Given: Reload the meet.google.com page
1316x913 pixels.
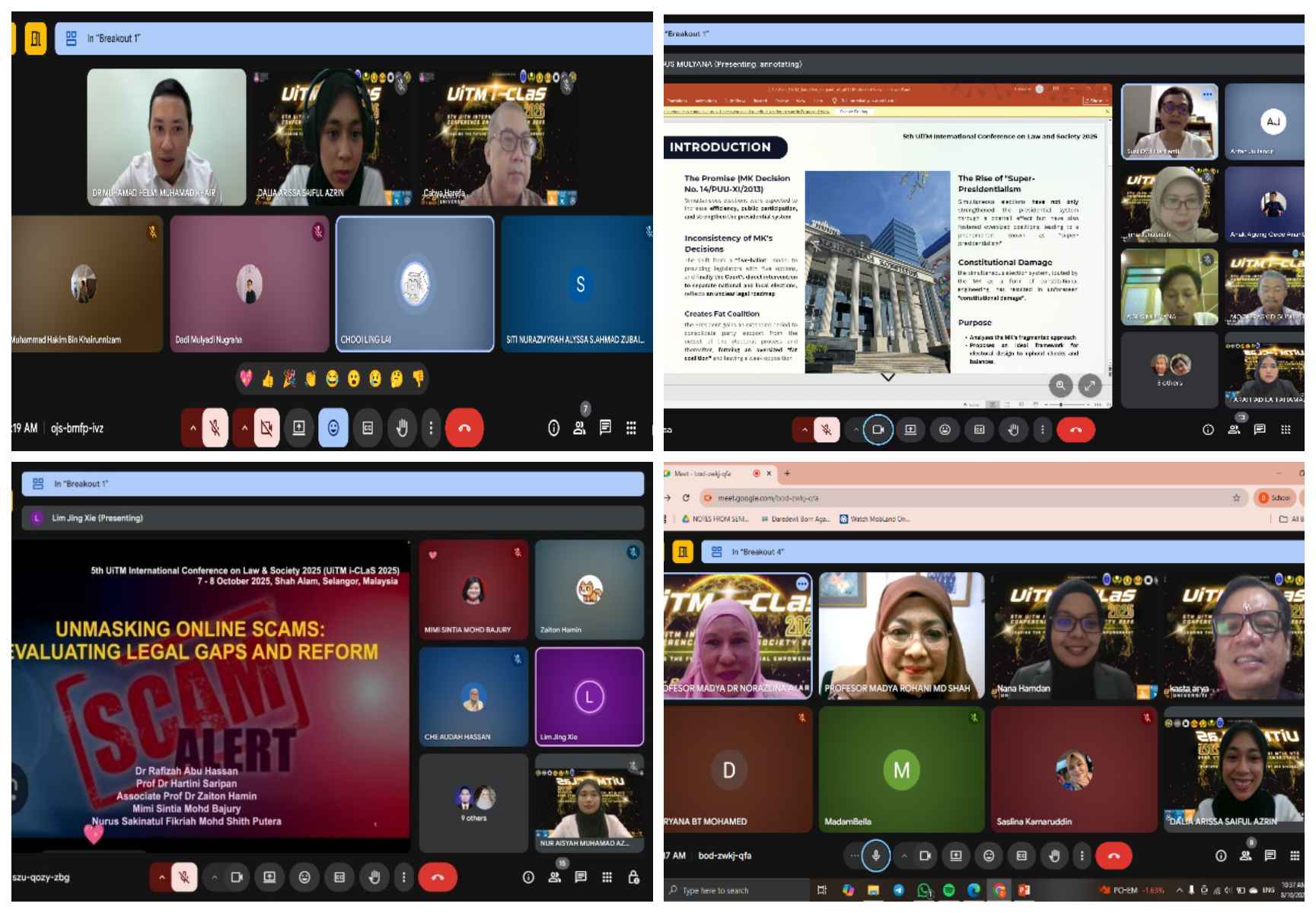Looking at the screenshot, I should (686, 498).
